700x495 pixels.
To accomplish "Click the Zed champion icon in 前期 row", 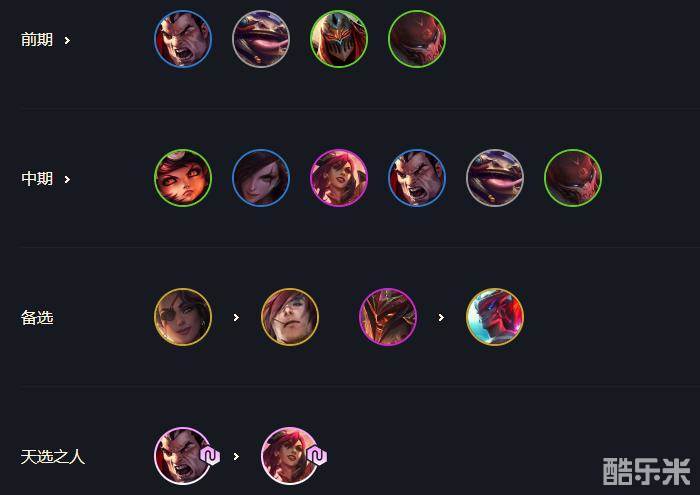I will coord(339,39).
